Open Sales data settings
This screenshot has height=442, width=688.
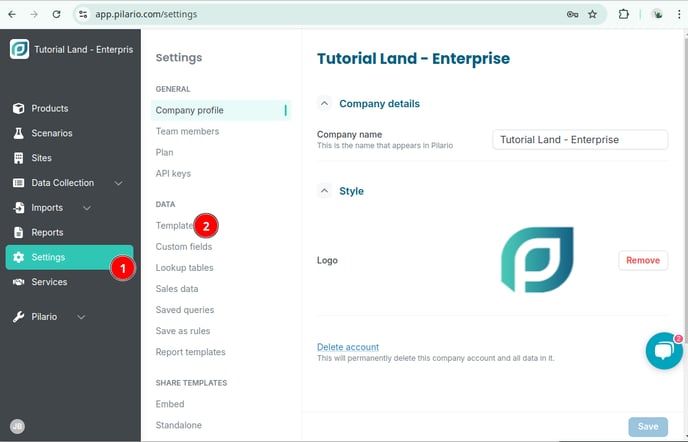177,289
